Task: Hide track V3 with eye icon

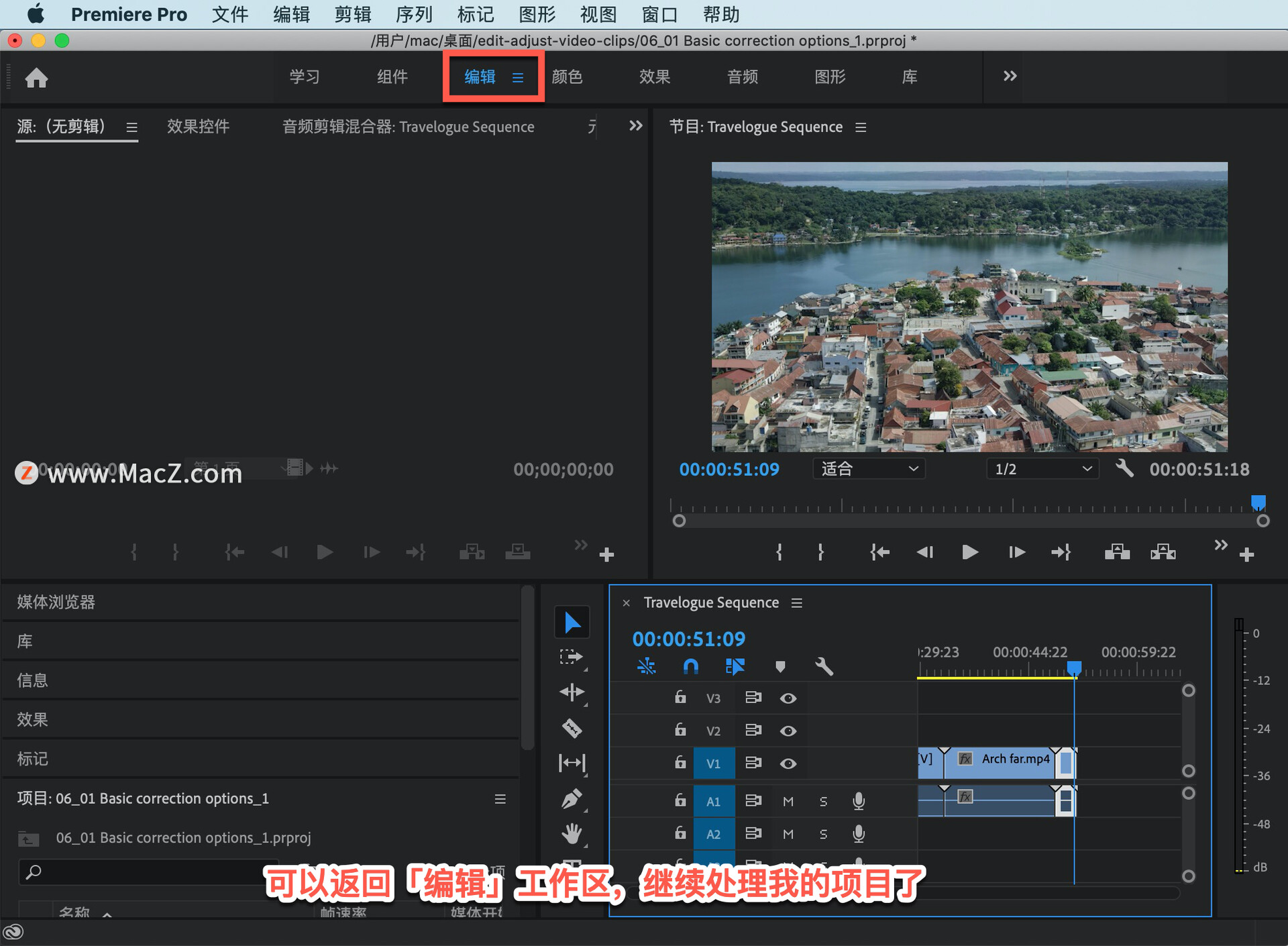Action: click(788, 698)
